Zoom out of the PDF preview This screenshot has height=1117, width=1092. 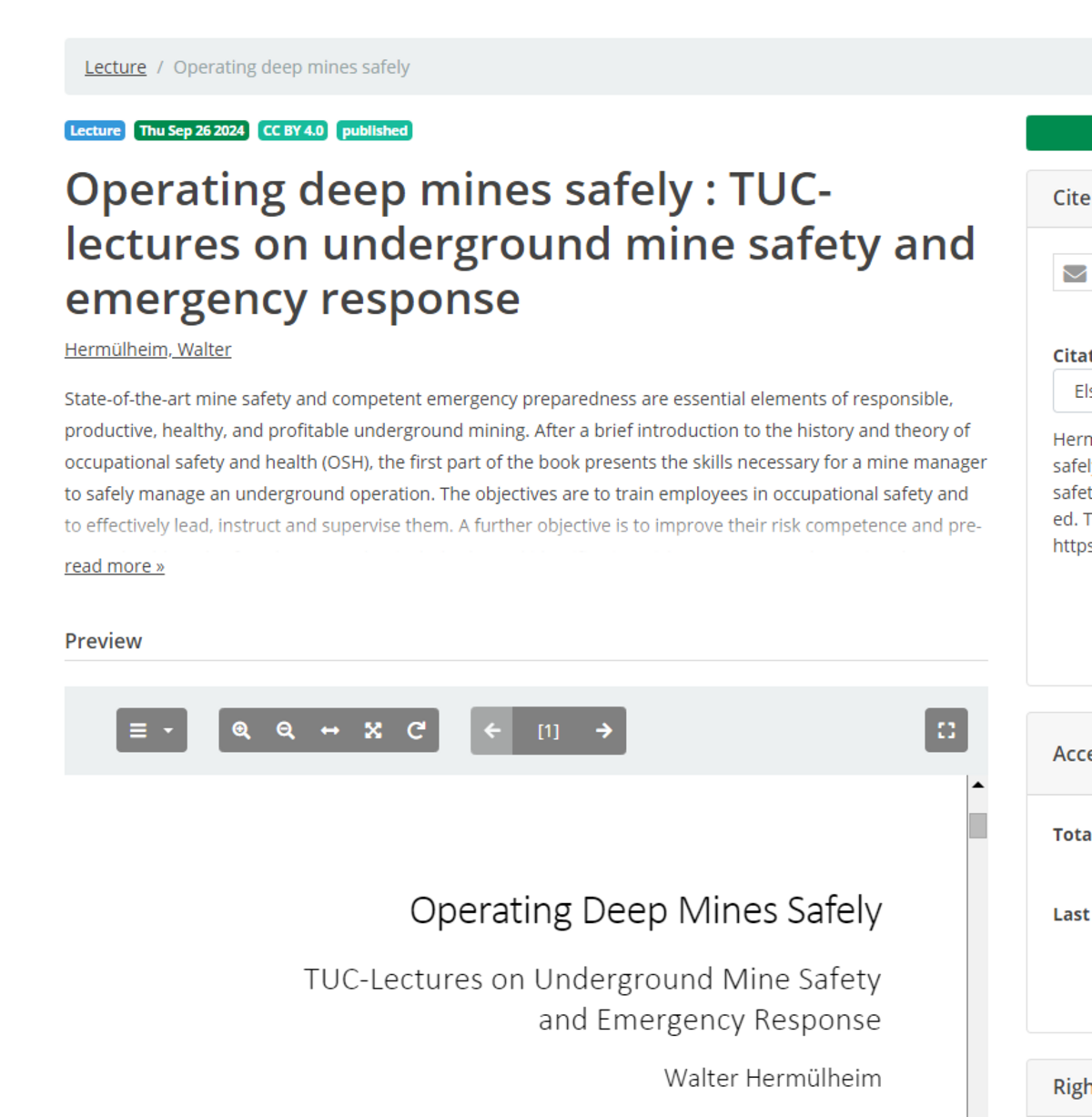pyautogui.click(x=286, y=730)
